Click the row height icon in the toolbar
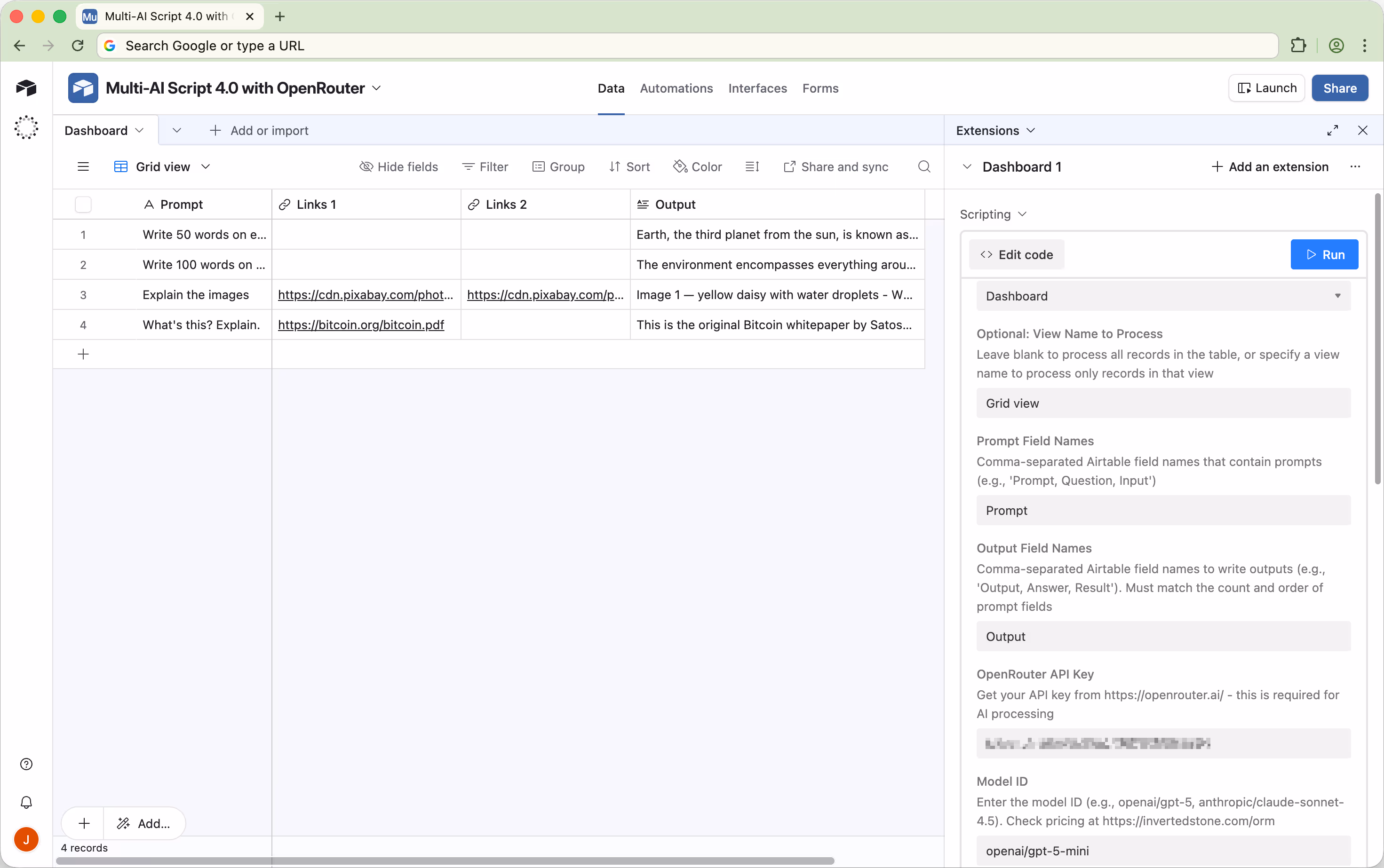 (752, 166)
